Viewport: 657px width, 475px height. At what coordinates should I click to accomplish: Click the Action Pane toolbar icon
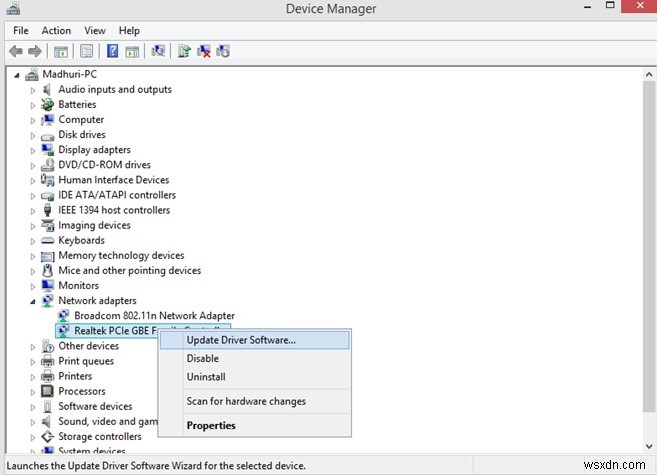click(x=132, y=52)
